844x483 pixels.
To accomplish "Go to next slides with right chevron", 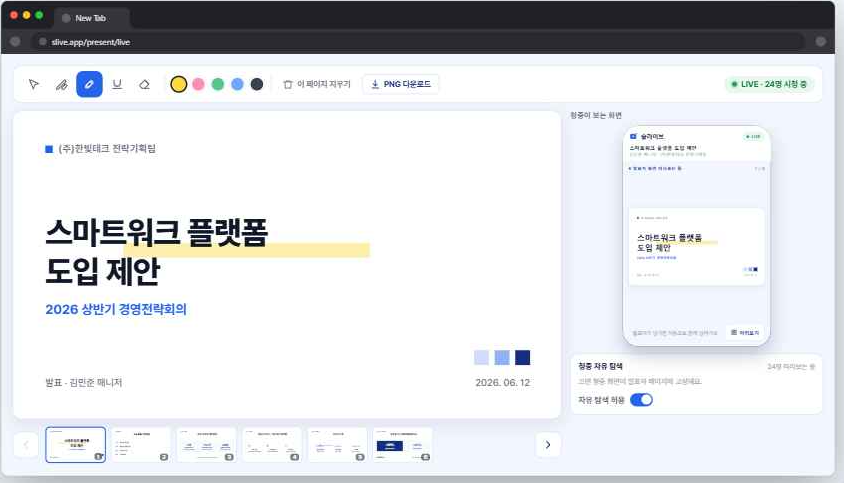I will [x=548, y=445].
